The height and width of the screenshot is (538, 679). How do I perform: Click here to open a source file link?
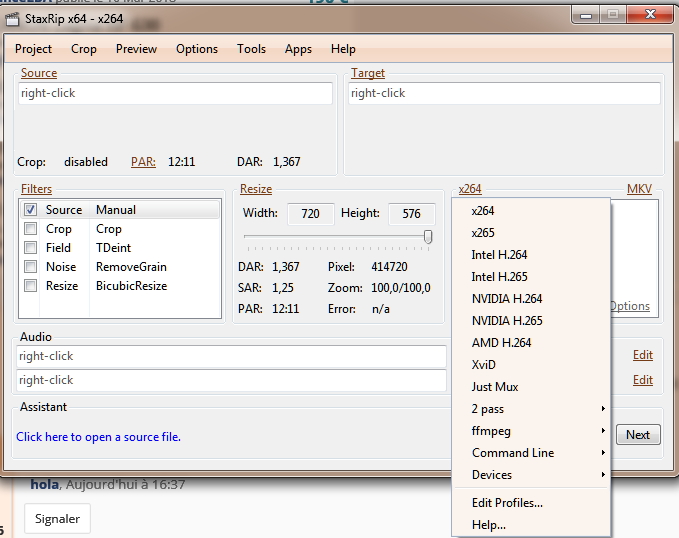point(98,437)
